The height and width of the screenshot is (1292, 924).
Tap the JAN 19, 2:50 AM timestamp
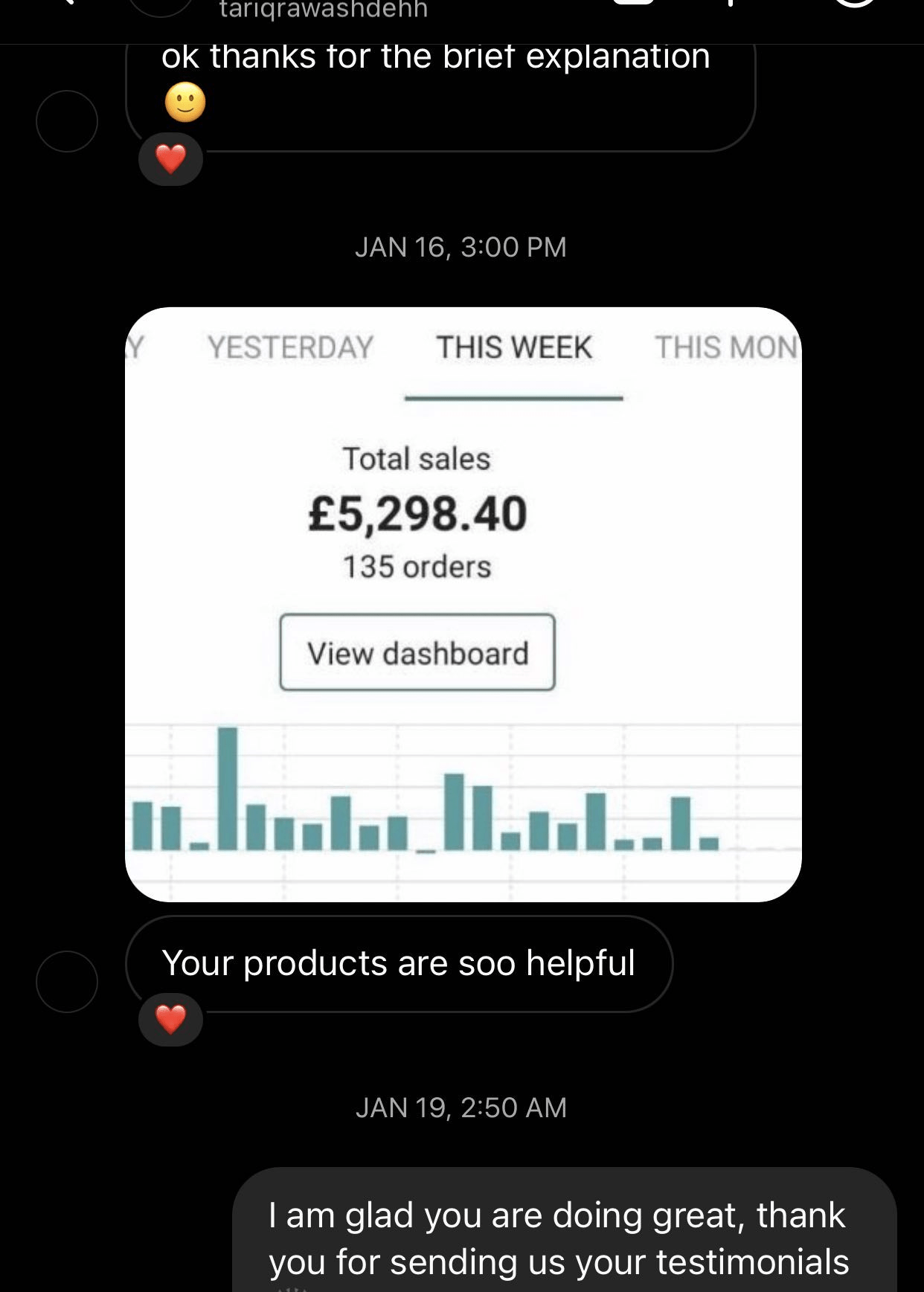[461, 1108]
